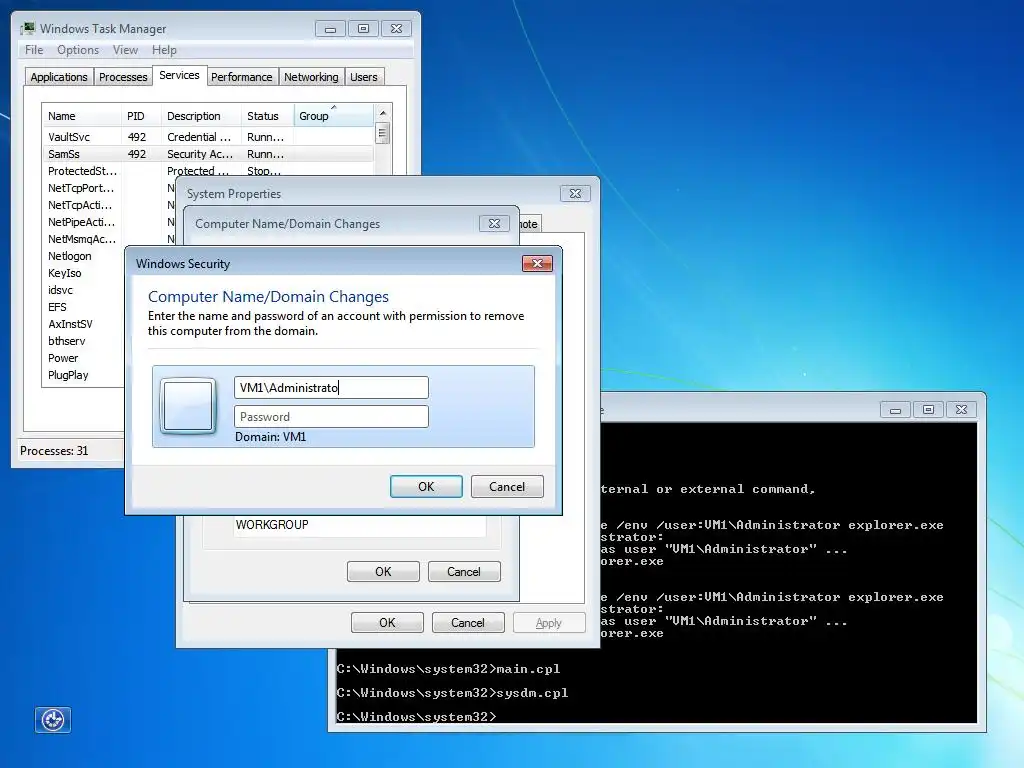Switch to the Performance tab
This screenshot has height=768, width=1024.
click(x=242, y=77)
